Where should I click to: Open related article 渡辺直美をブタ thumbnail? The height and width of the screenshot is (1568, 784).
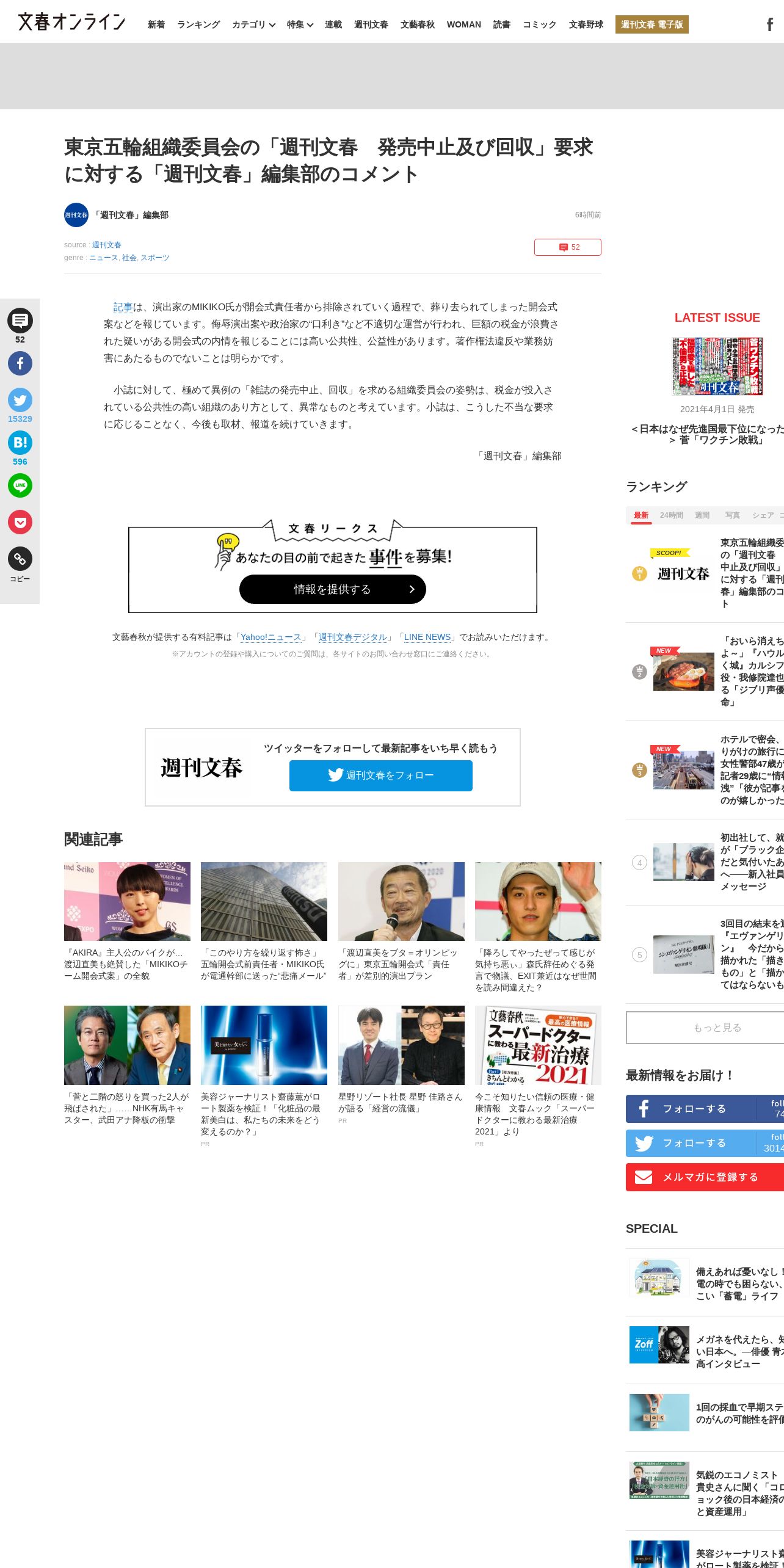click(401, 901)
